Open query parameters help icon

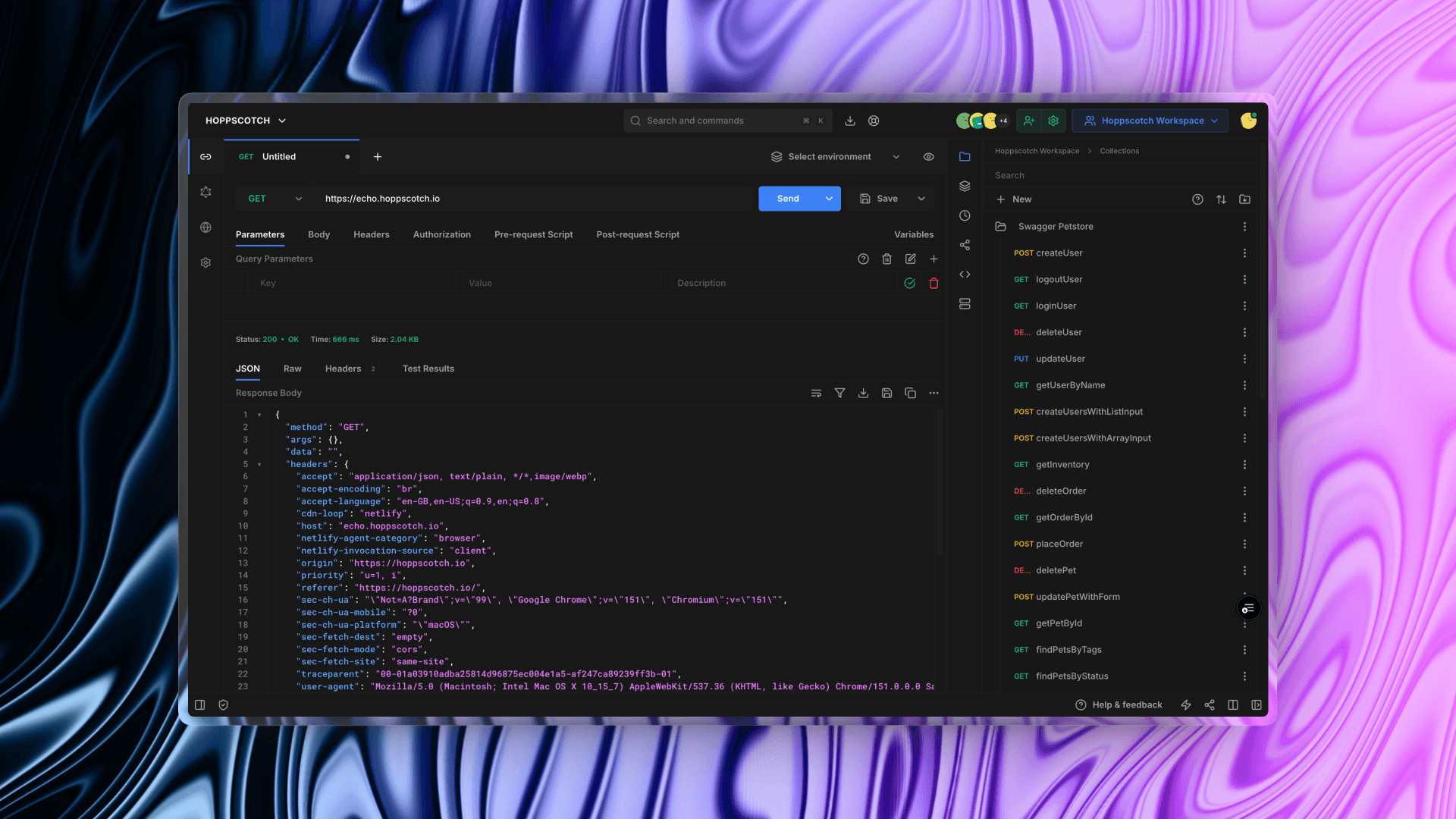(863, 259)
